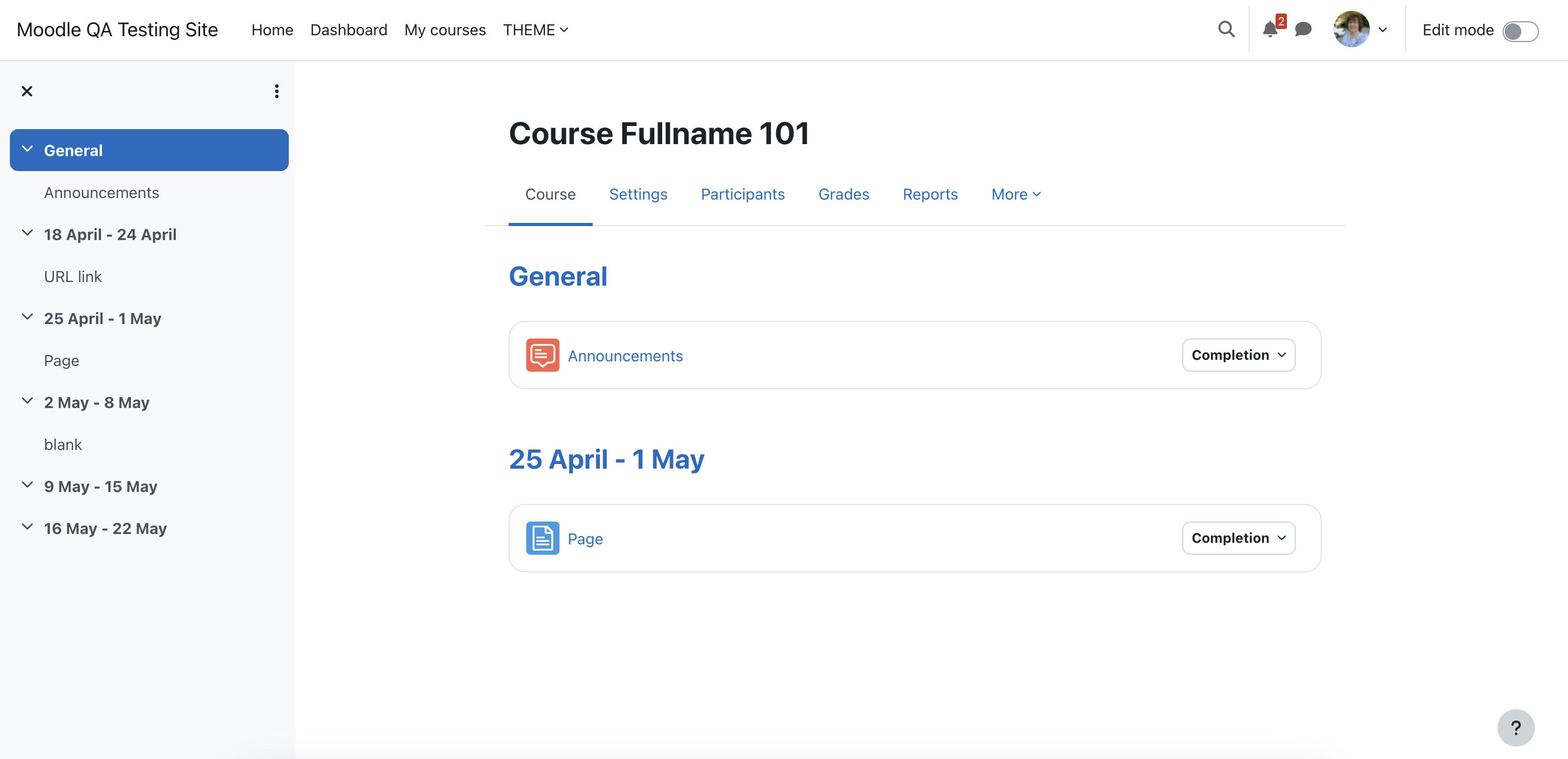The height and width of the screenshot is (759, 1568).
Task: Open Completion dropdown for Page
Action: [x=1238, y=538]
